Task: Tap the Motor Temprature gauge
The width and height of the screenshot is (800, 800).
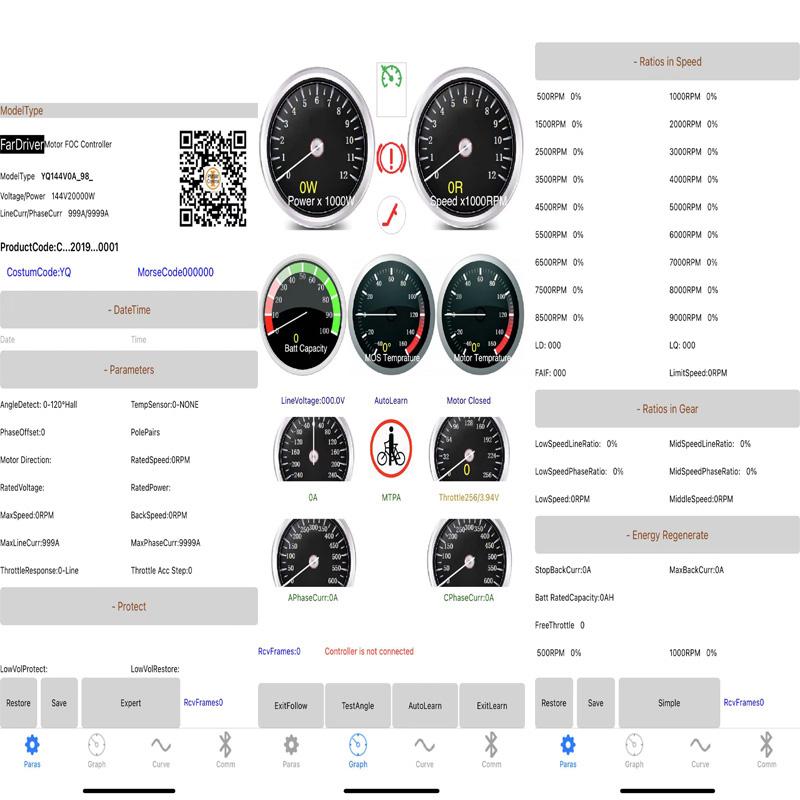Action: pos(481,314)
